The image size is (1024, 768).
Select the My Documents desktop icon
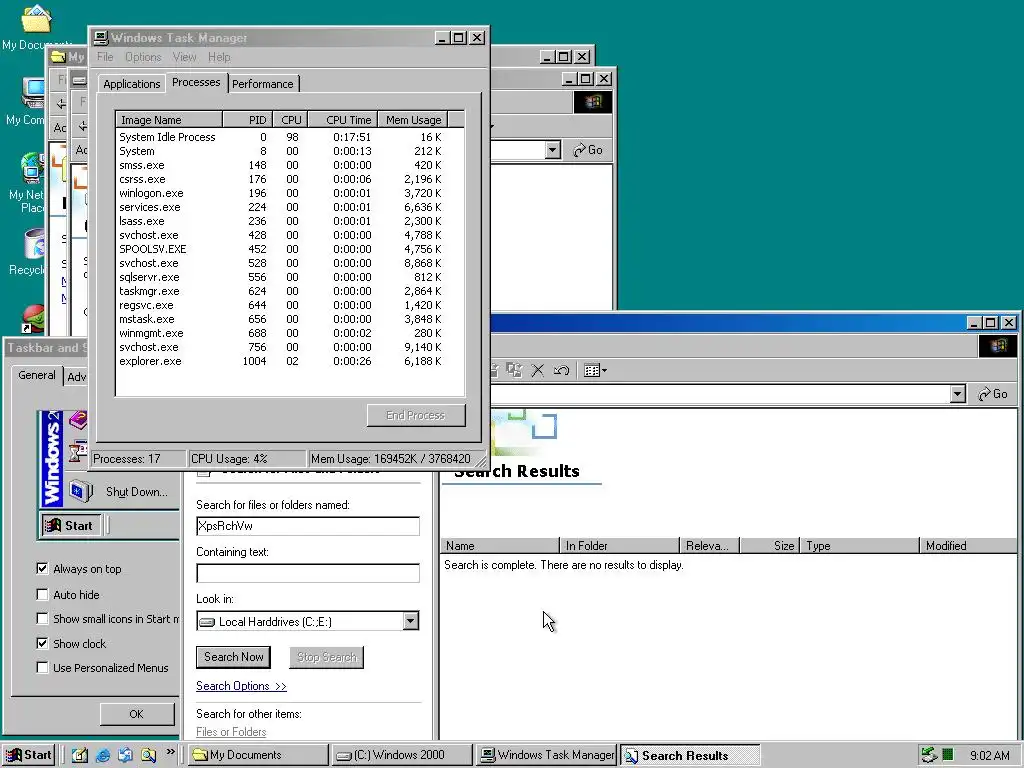35,27
